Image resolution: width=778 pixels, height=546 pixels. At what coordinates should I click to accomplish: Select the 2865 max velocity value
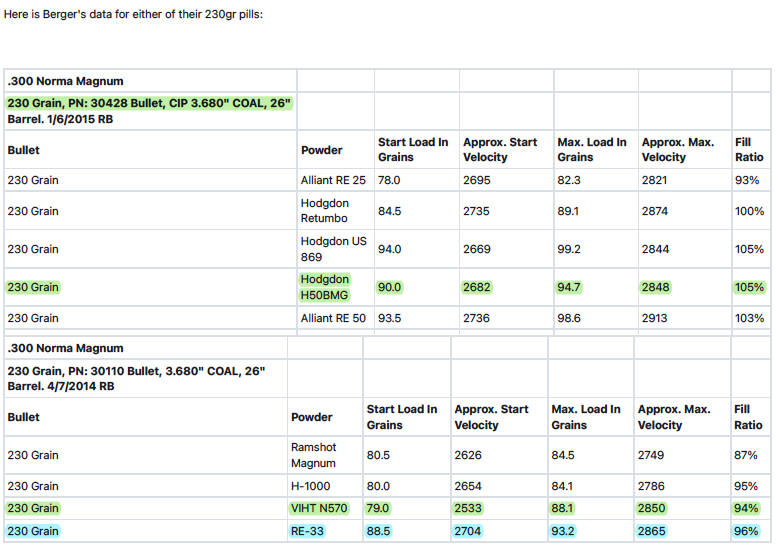coord(652,531)
